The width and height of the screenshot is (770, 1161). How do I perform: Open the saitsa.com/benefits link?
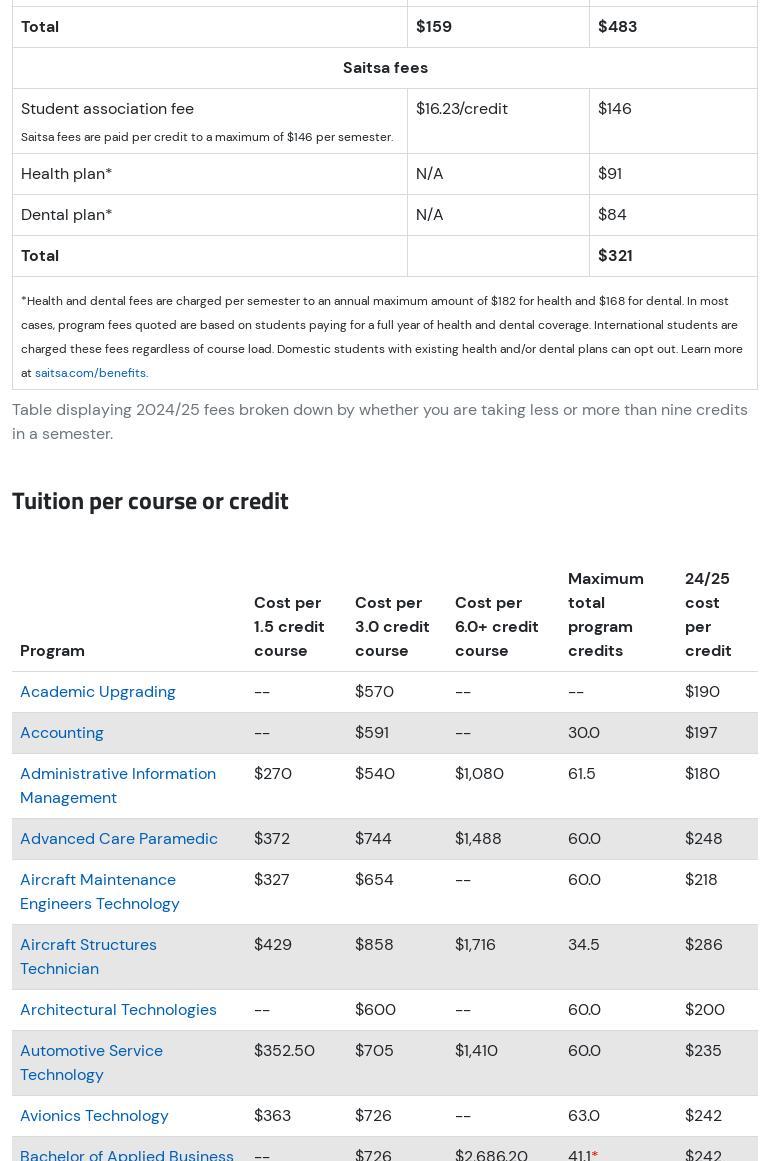pos(91,373)
